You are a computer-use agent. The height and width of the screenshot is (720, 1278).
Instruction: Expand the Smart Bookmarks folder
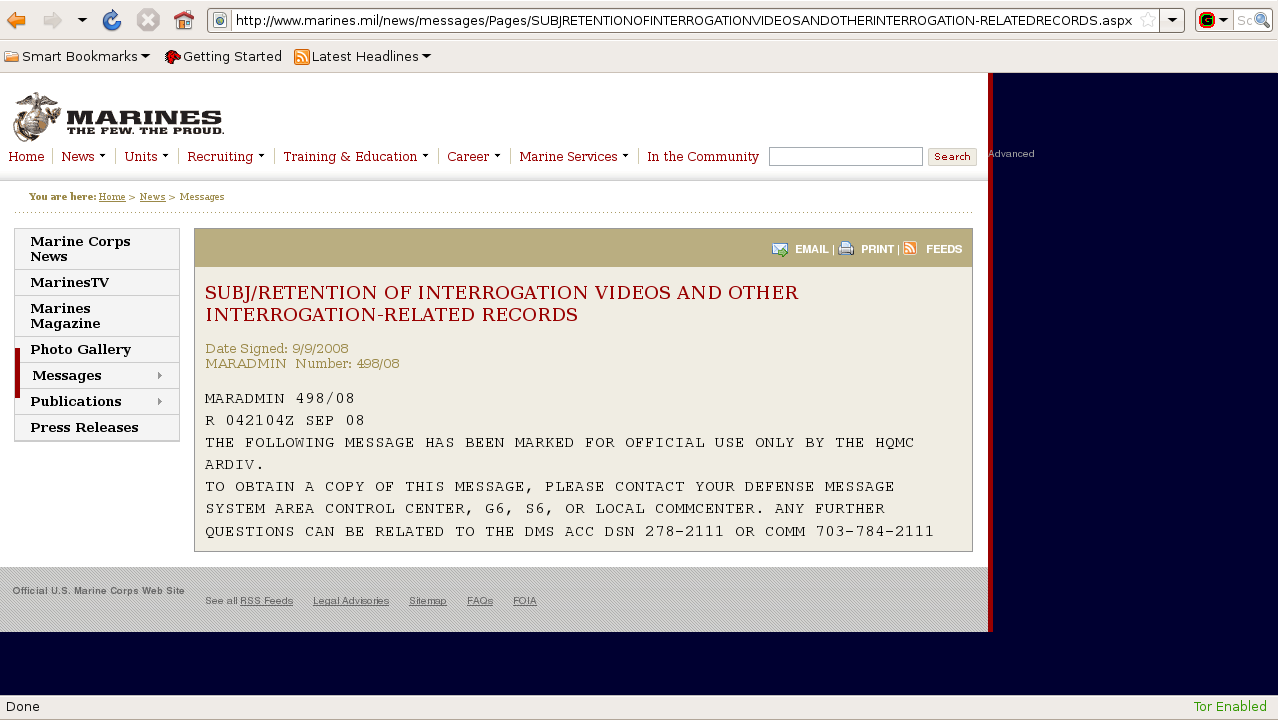click(x=78, y=57)
